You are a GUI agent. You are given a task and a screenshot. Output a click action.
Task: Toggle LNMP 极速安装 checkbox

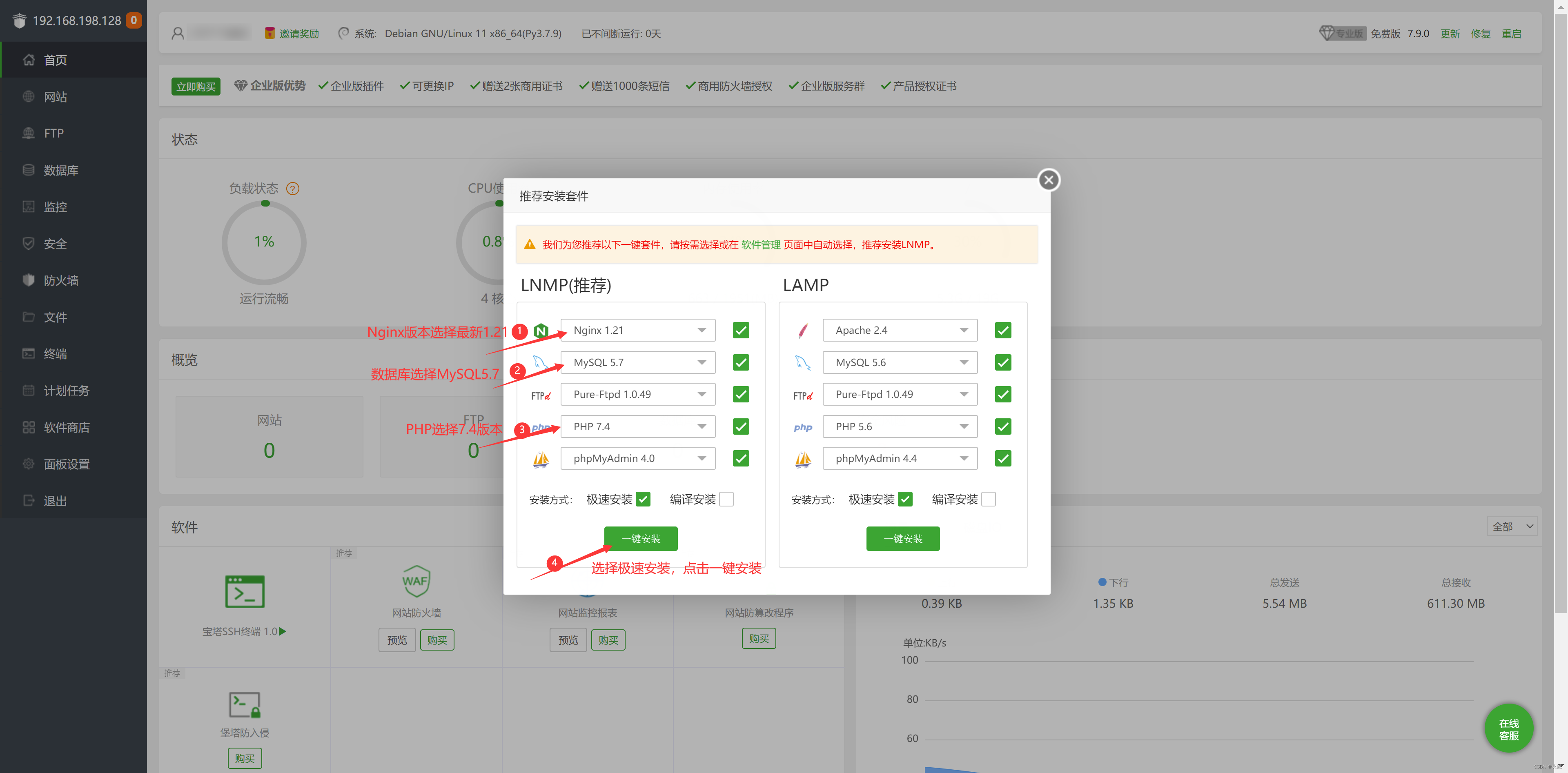coord(643,499)
